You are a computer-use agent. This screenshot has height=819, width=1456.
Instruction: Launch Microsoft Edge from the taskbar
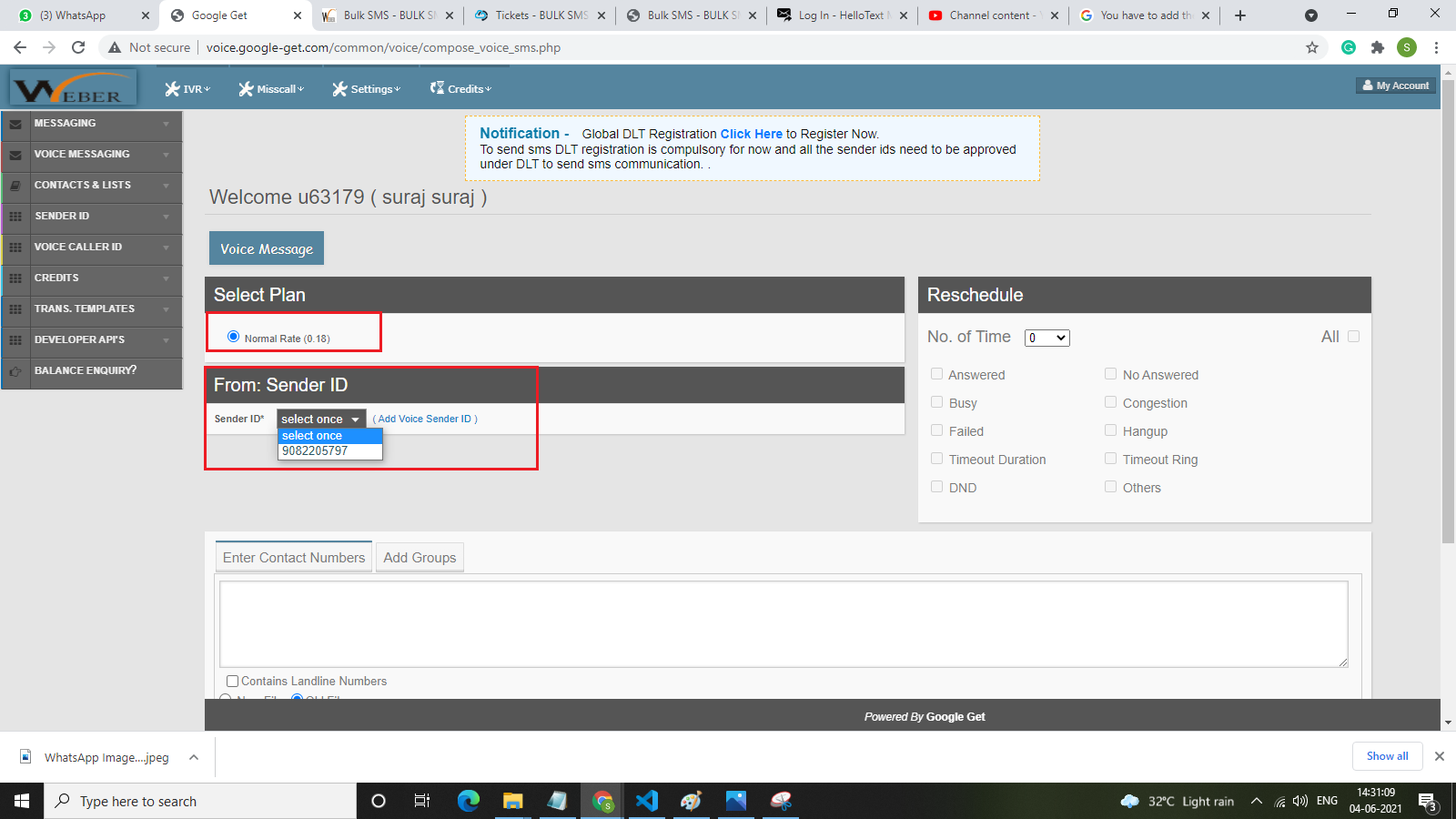pos(468,801)
